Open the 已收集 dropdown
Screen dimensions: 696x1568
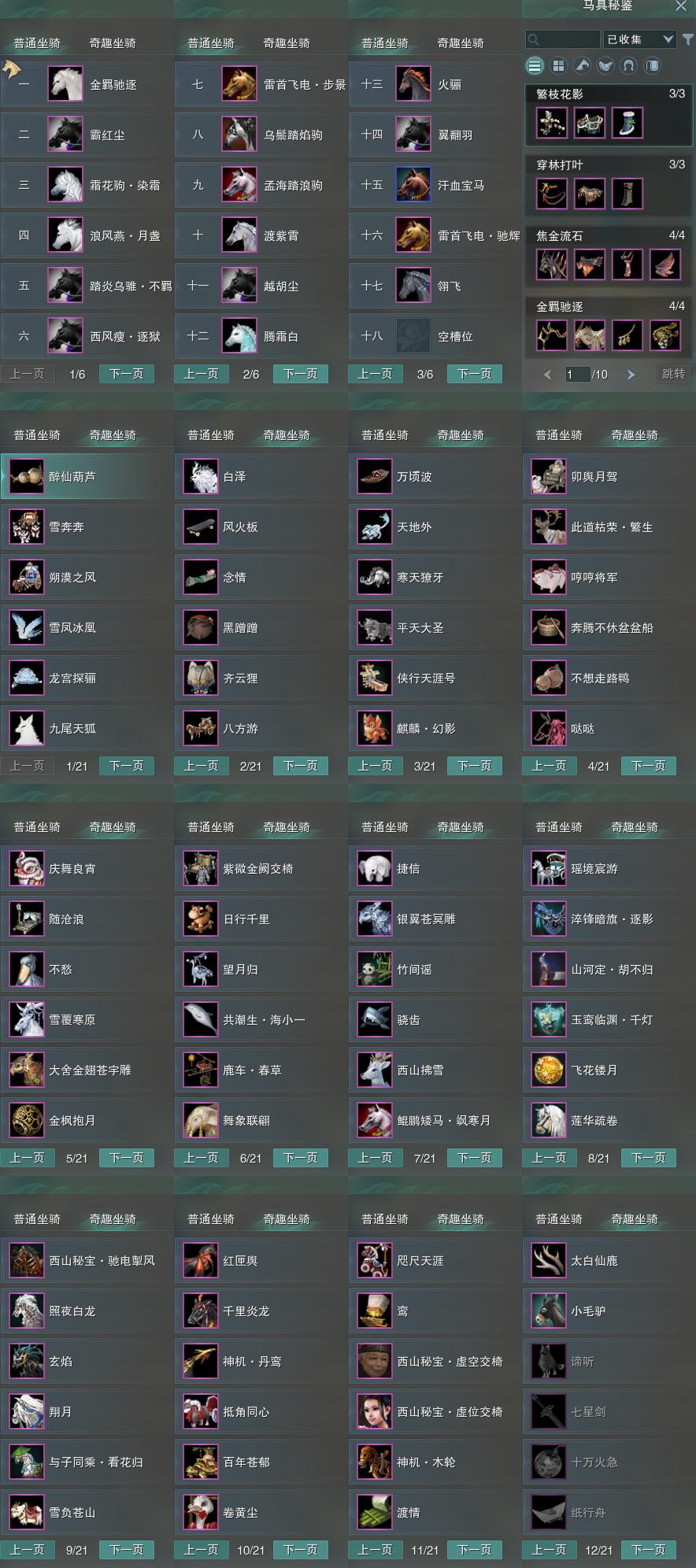[640, 39]
